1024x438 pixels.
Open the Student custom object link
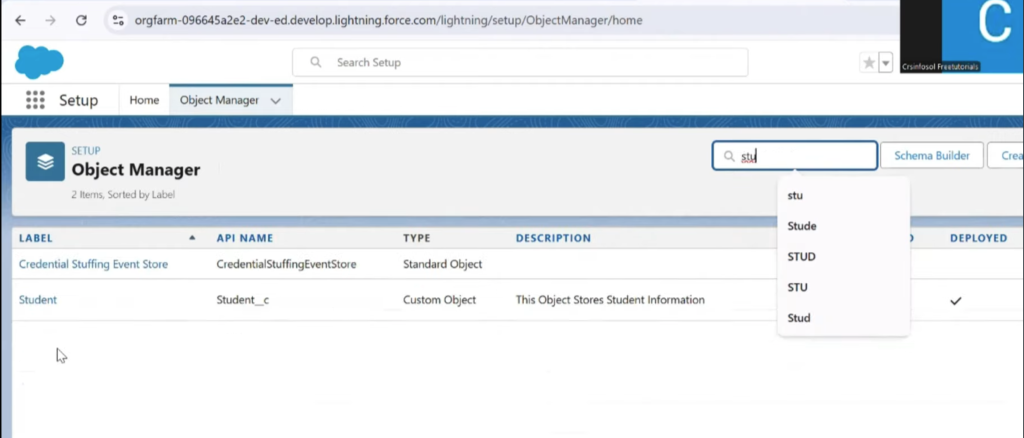pos(38,300)
